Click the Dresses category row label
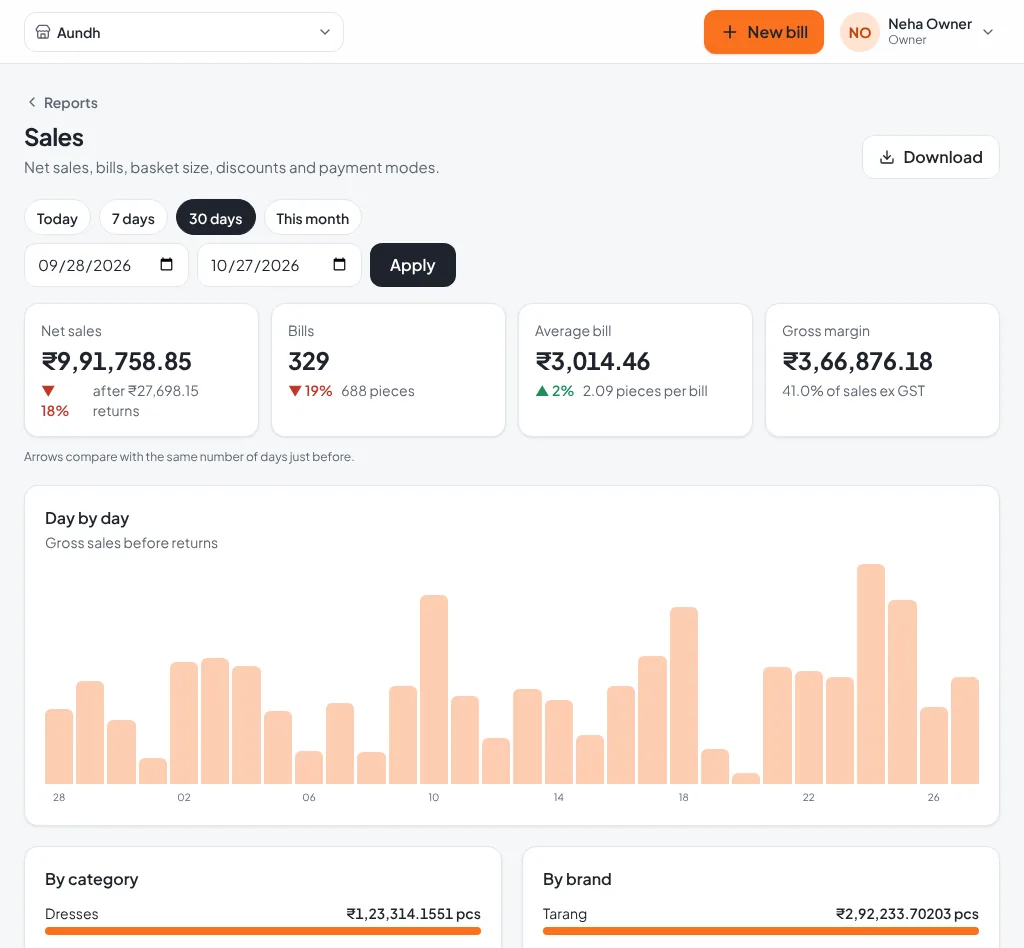Viewport: 1024px width, 948px height. tap(72, 913)
